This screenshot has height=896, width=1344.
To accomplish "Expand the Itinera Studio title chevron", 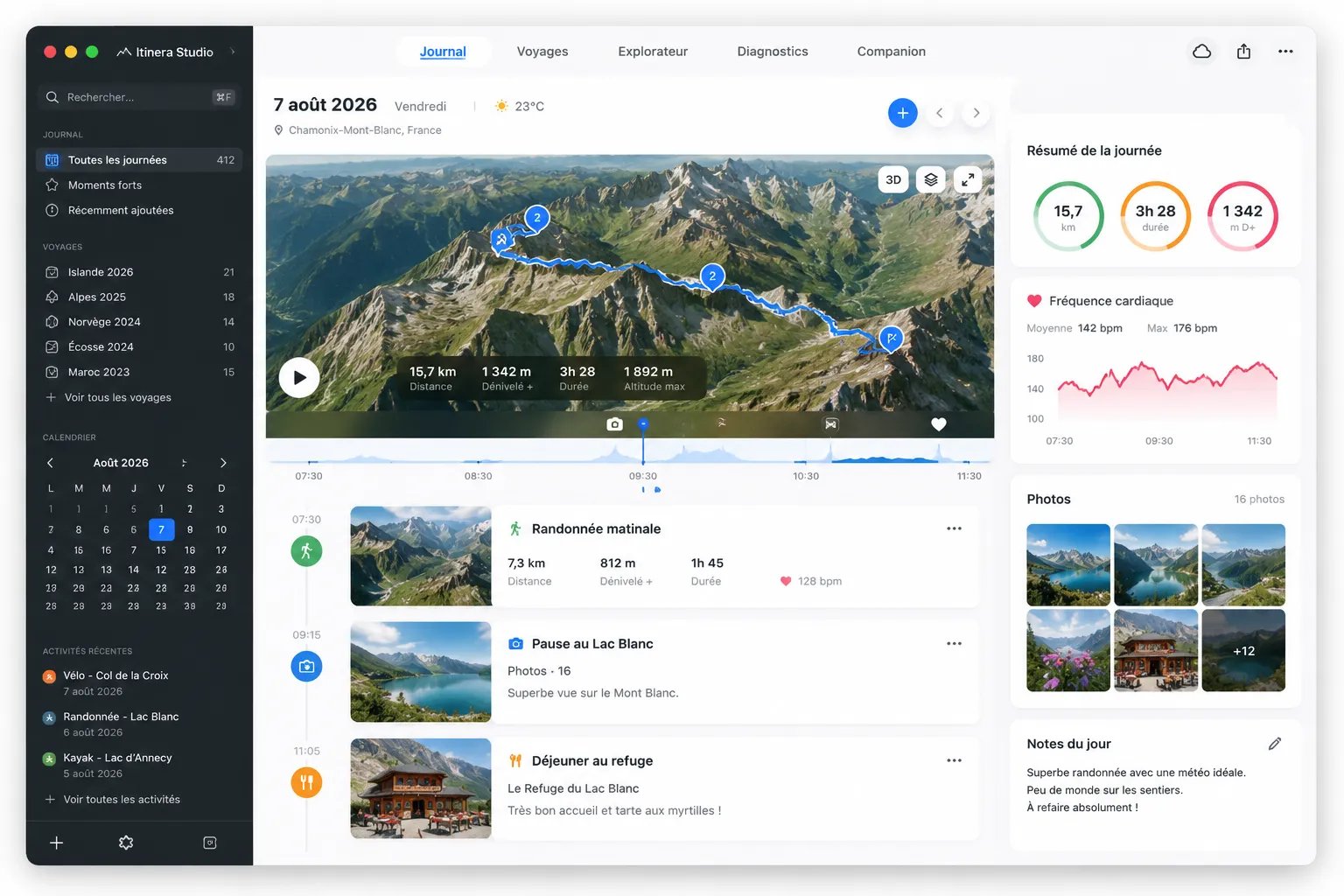I will [232, 52].
